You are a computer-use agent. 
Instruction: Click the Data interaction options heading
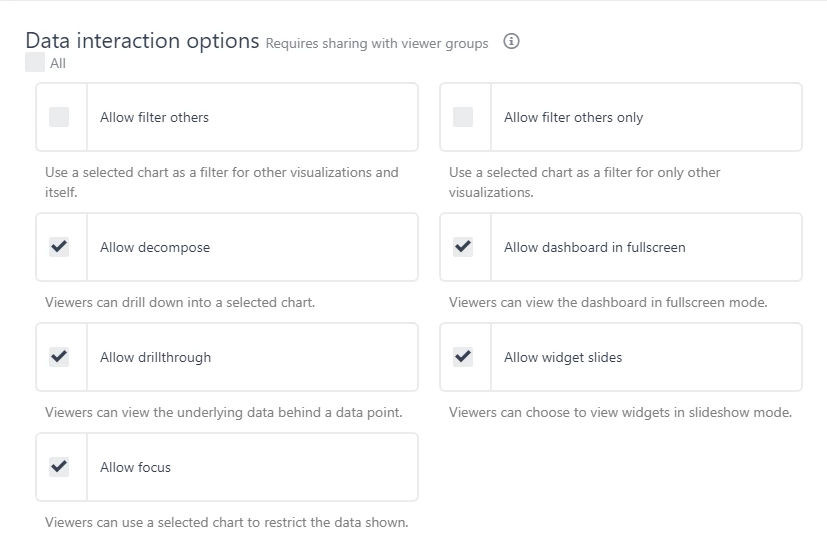(x=142, y=41)
